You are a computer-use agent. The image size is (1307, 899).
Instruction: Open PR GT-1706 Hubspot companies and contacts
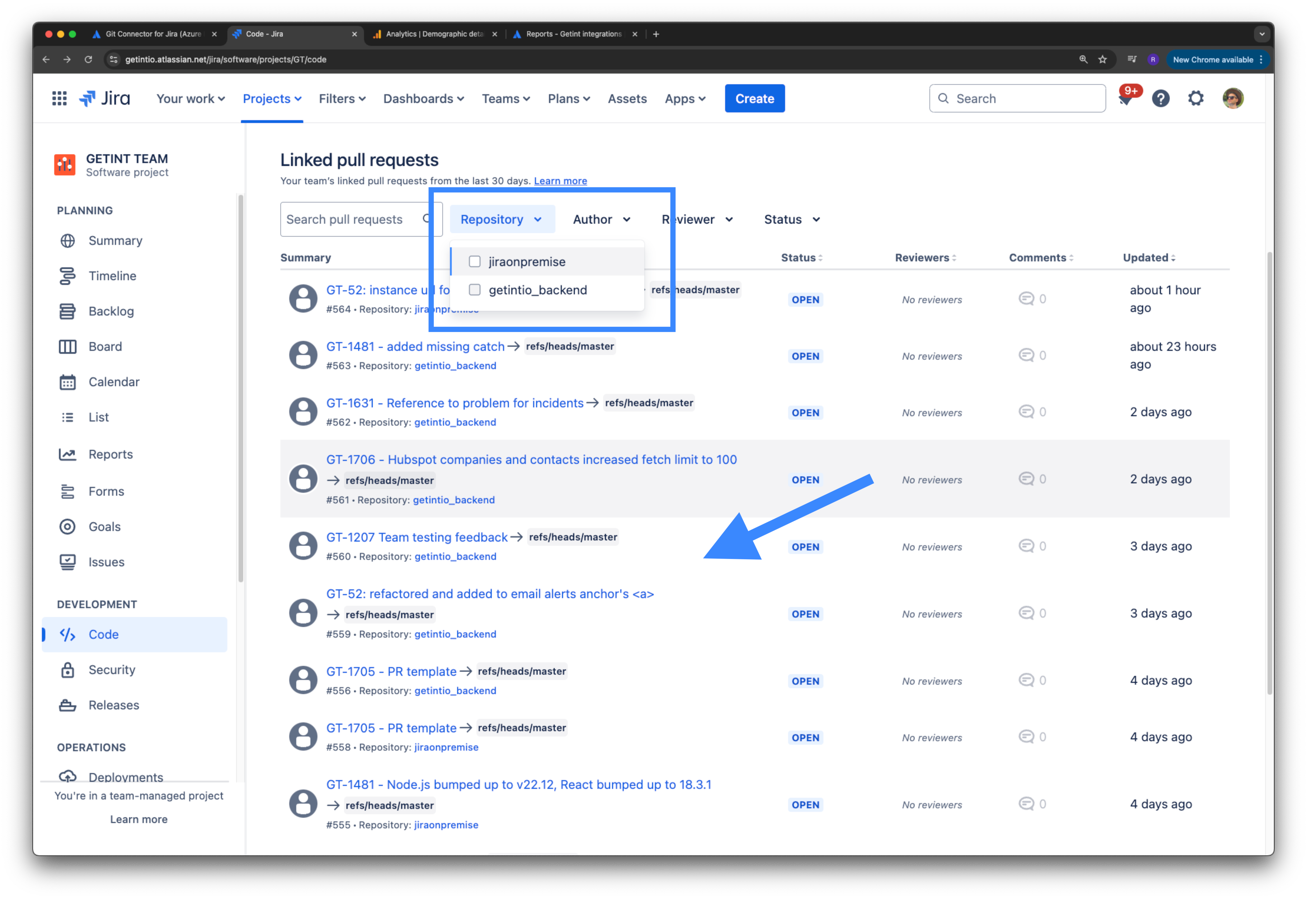(x=531, y=460)
